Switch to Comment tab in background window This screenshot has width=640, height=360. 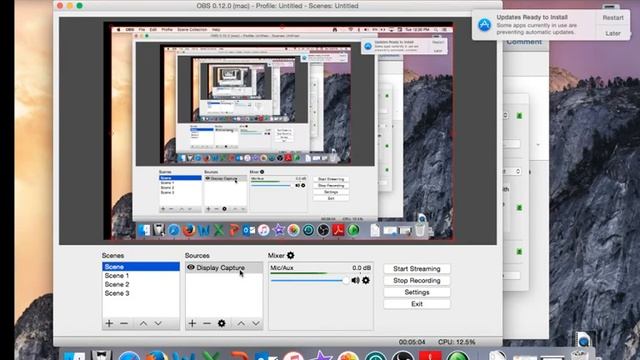pos(524,42)
